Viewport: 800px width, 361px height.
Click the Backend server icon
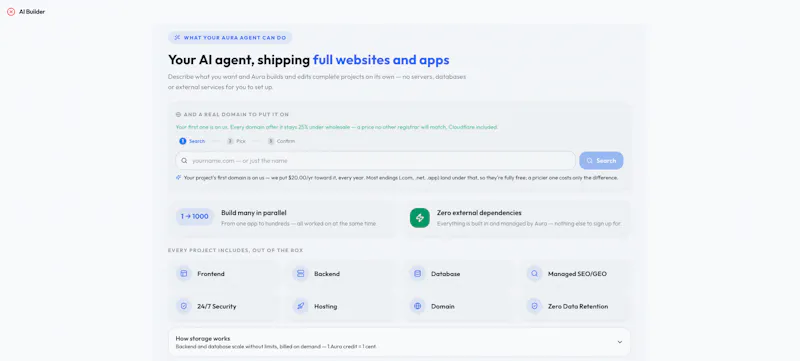point(301,274)
